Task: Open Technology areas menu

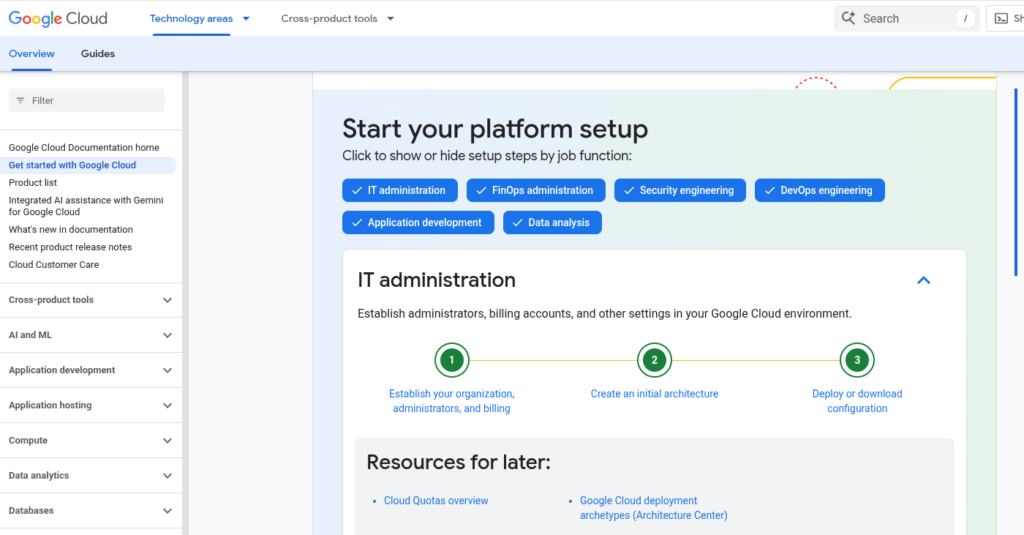Action: click(x=191, y=18)
